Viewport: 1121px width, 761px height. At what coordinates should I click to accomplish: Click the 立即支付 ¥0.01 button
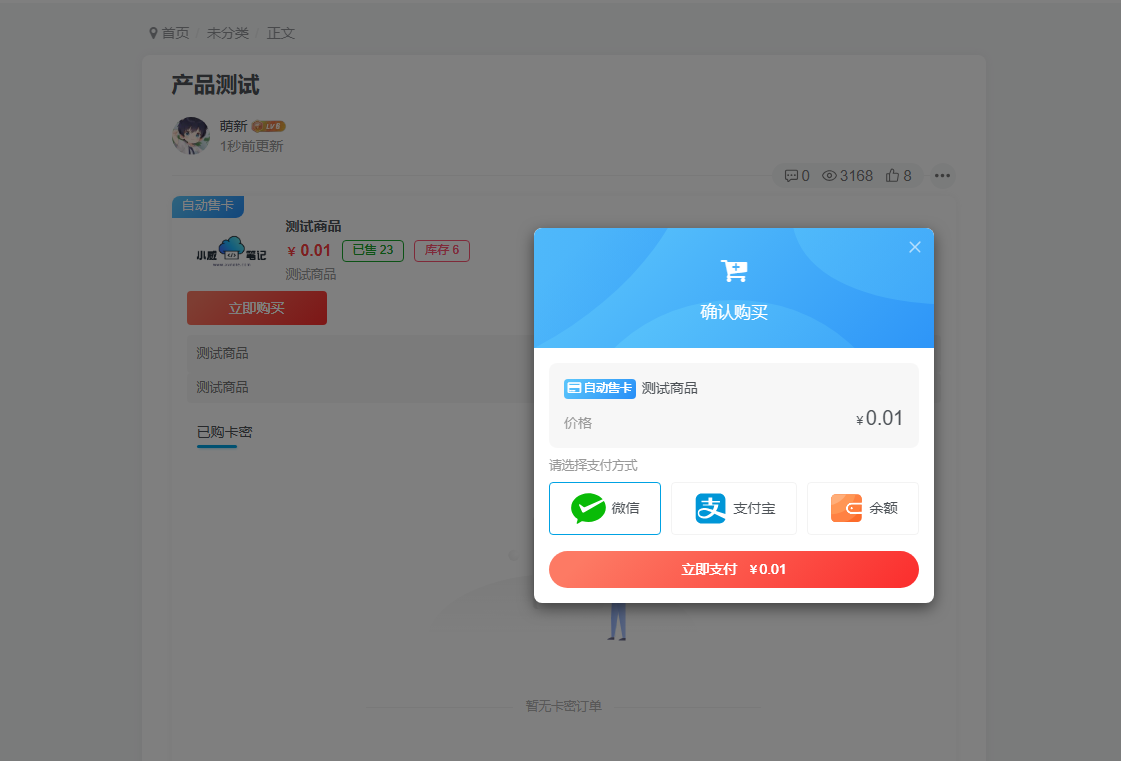click(733, 569)
